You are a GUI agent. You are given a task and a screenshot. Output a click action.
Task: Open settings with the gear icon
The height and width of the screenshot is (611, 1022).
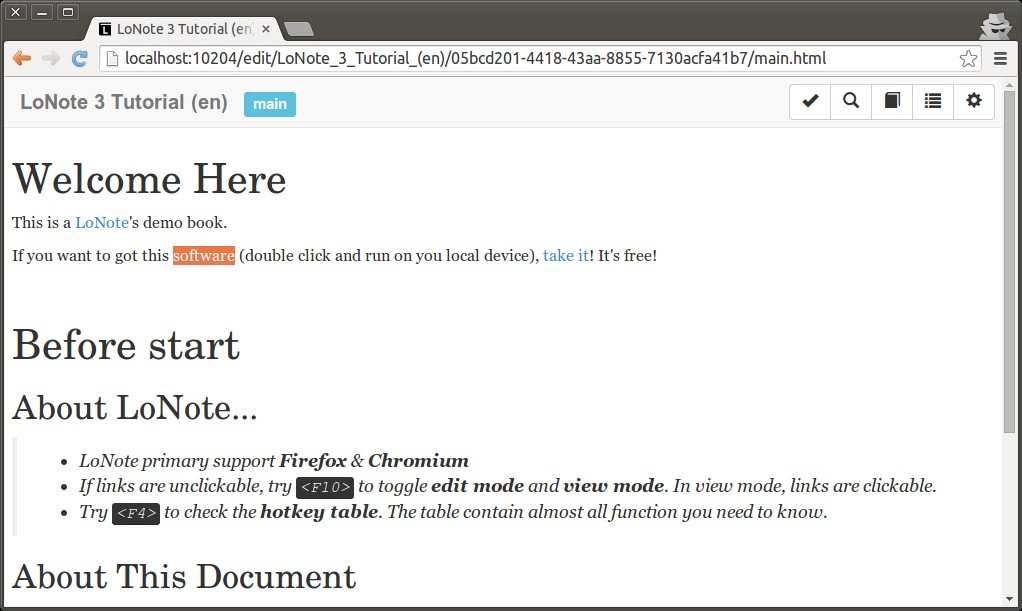974,101
